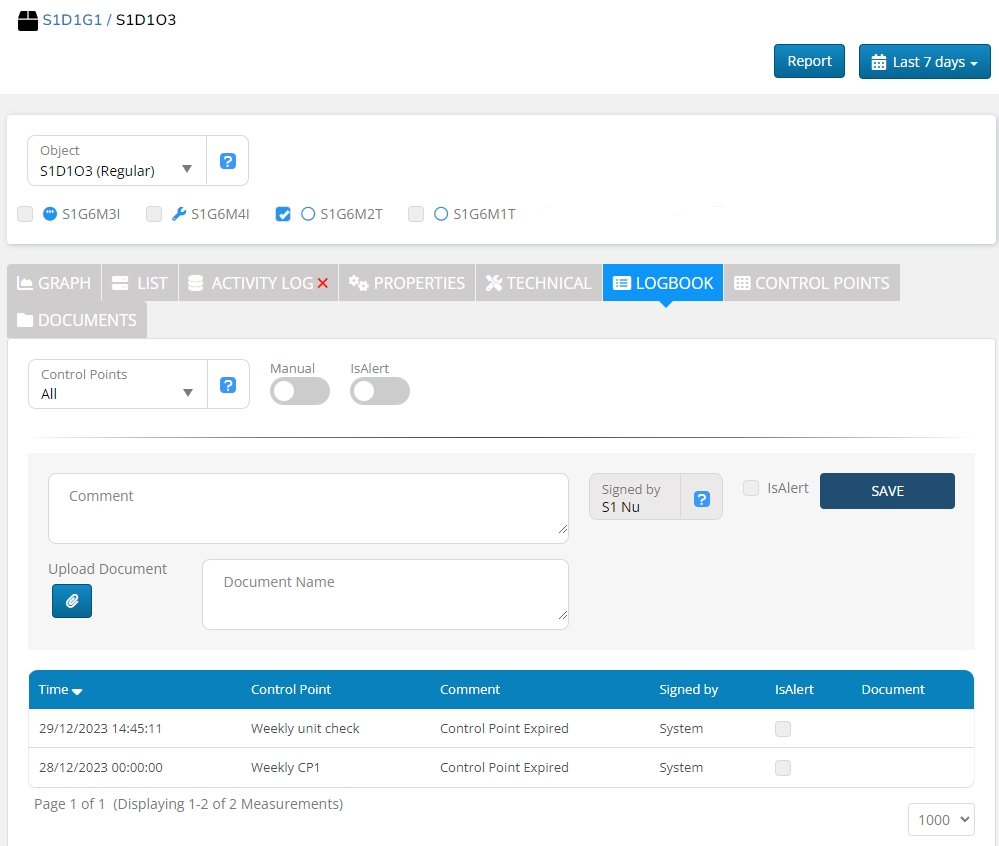The image size is (999, 846).
Task: Click the package icon beside S1D1G1 breadcrumb
Action: tap(28, 19)
